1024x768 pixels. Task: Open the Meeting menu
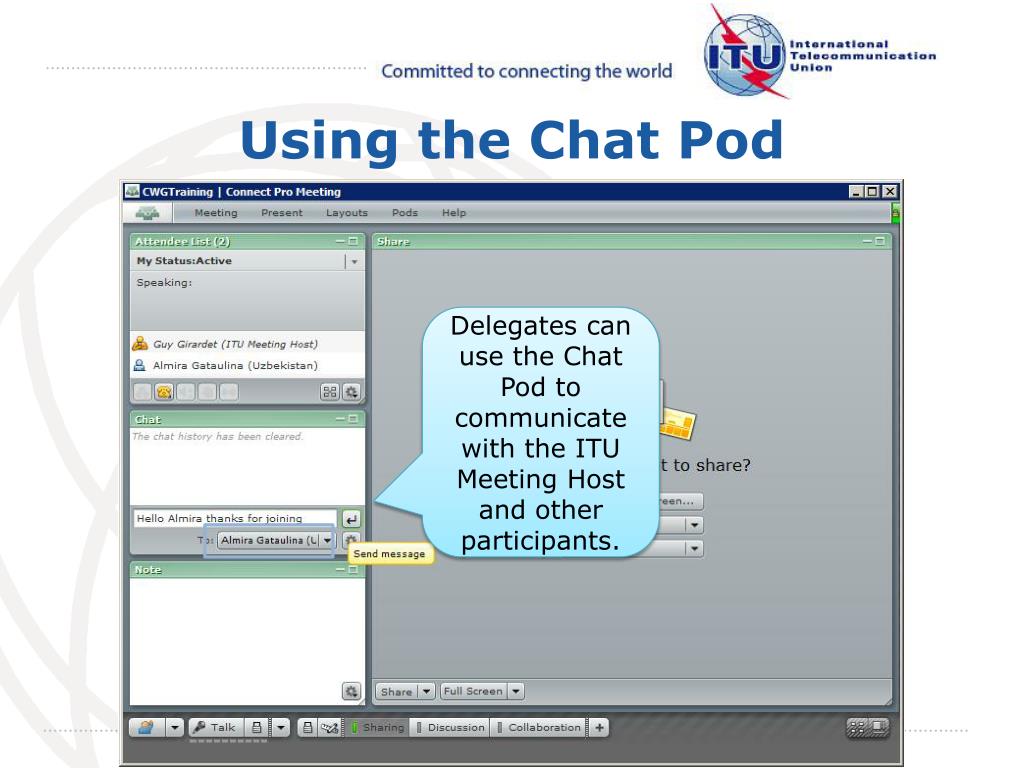216,213
